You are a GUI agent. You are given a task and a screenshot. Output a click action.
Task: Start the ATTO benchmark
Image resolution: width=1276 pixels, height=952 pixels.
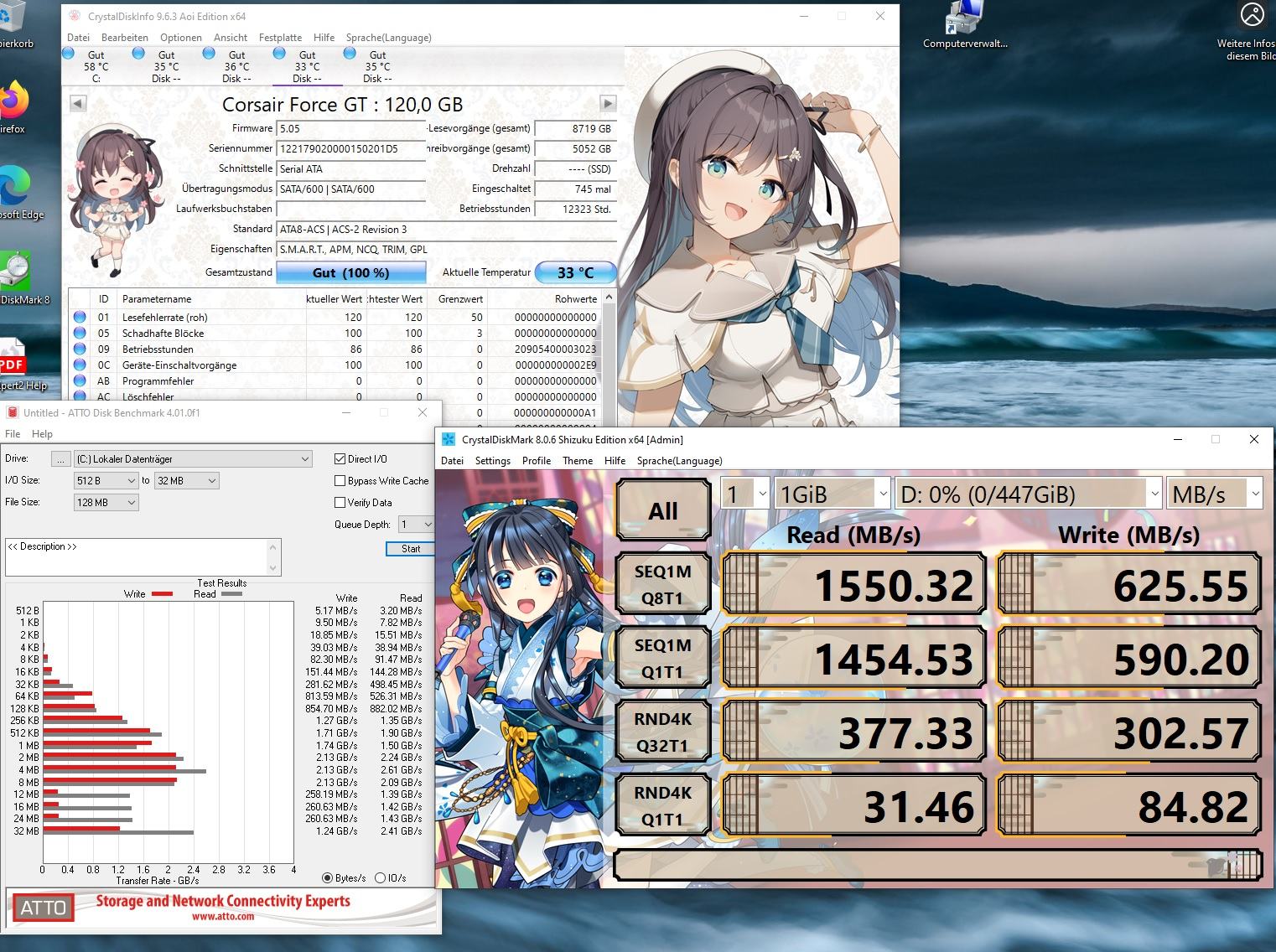pos(410,548)
